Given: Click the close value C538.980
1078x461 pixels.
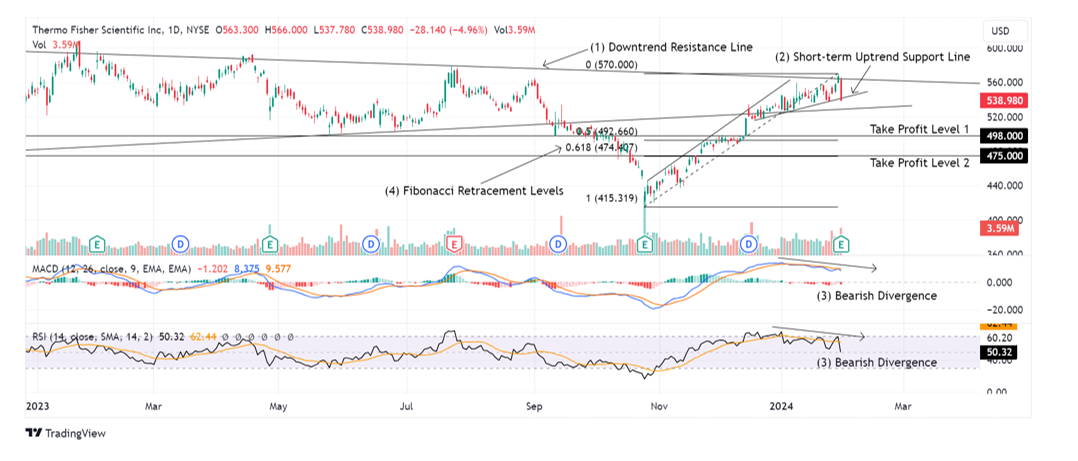Looking at the screenshot, I should [382, 30].
